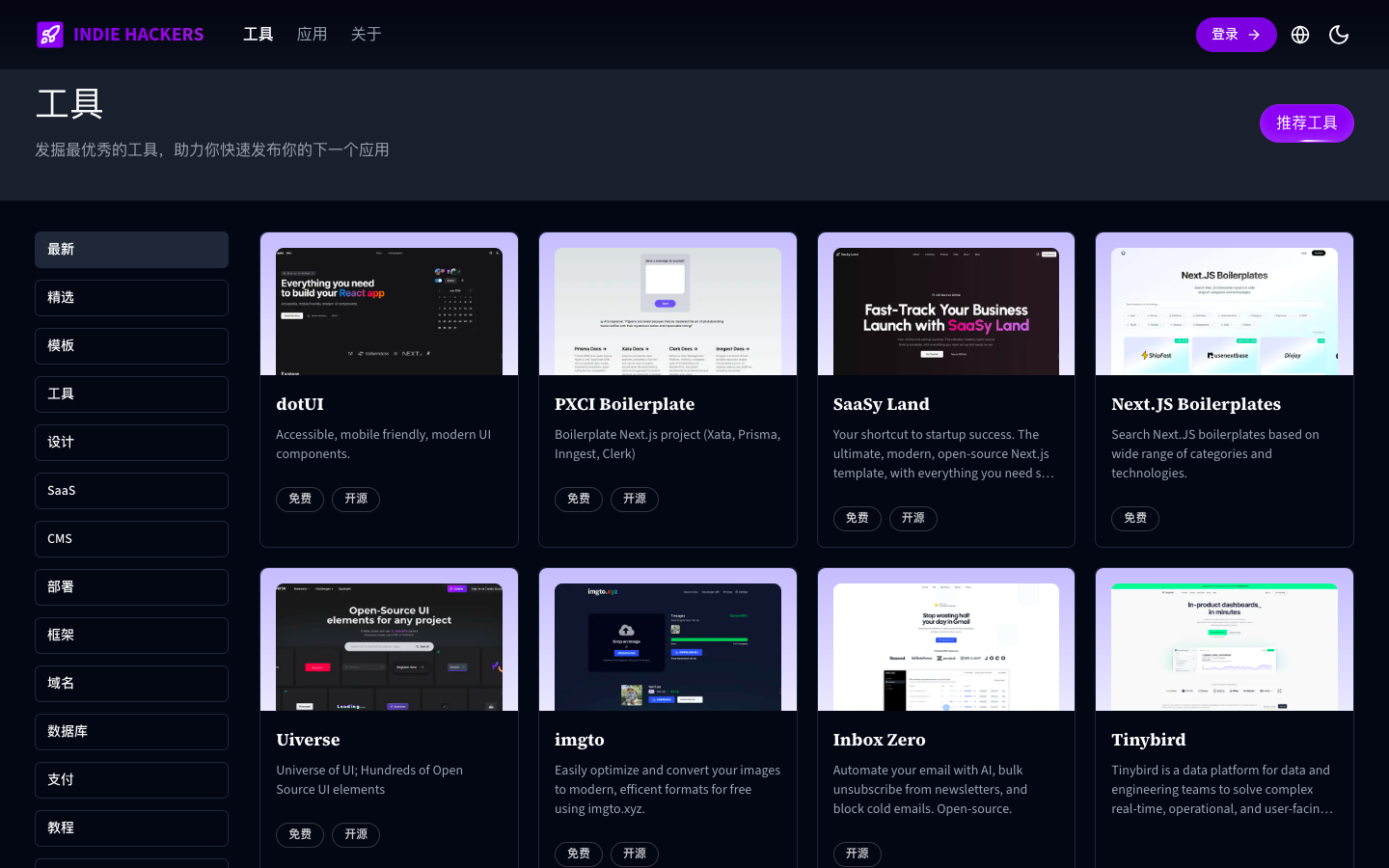Open the language globe icon
The height and width of the screenshot is (868, 1389).
click(1300, 34)
